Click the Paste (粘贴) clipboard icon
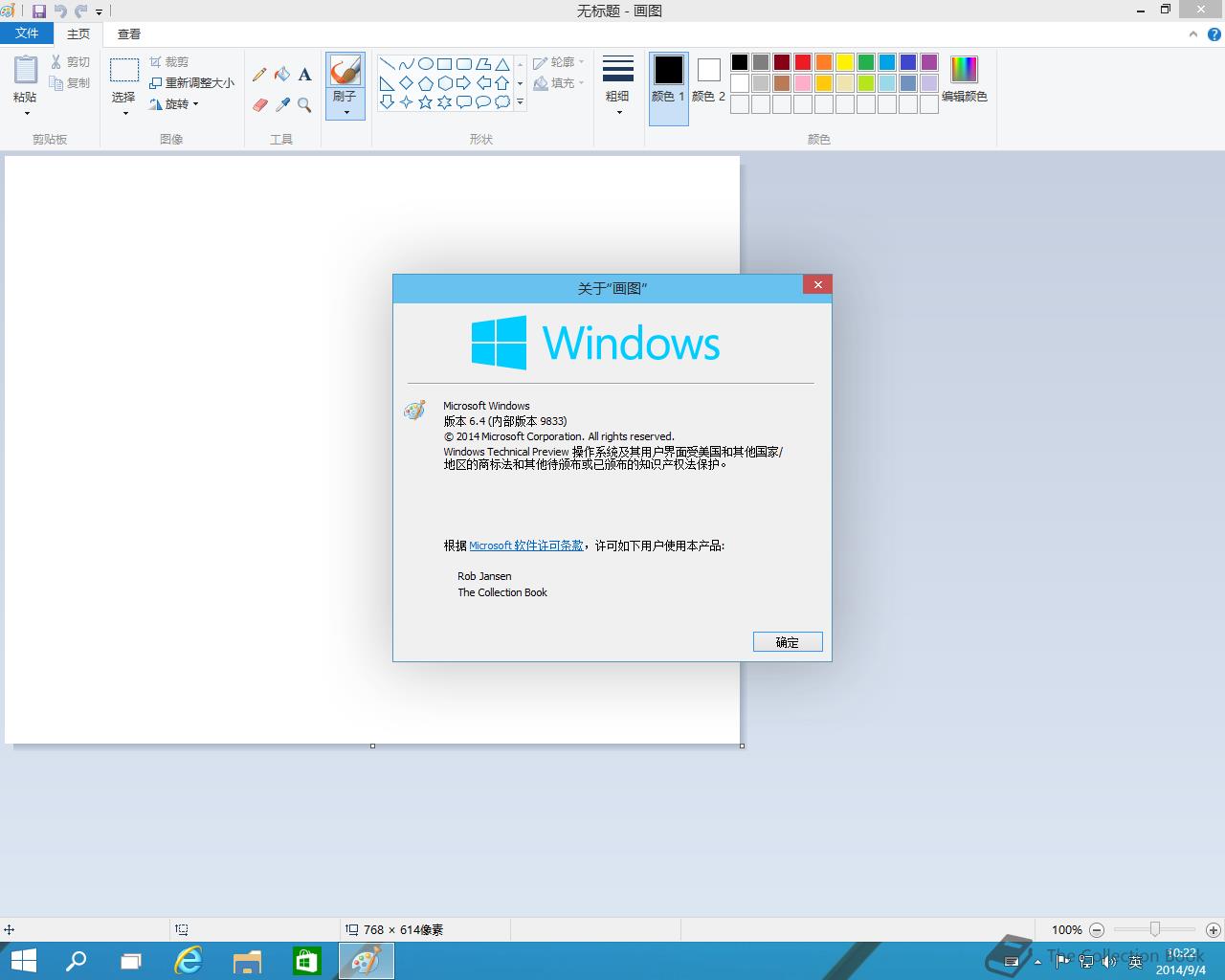 tap(26, 70)
